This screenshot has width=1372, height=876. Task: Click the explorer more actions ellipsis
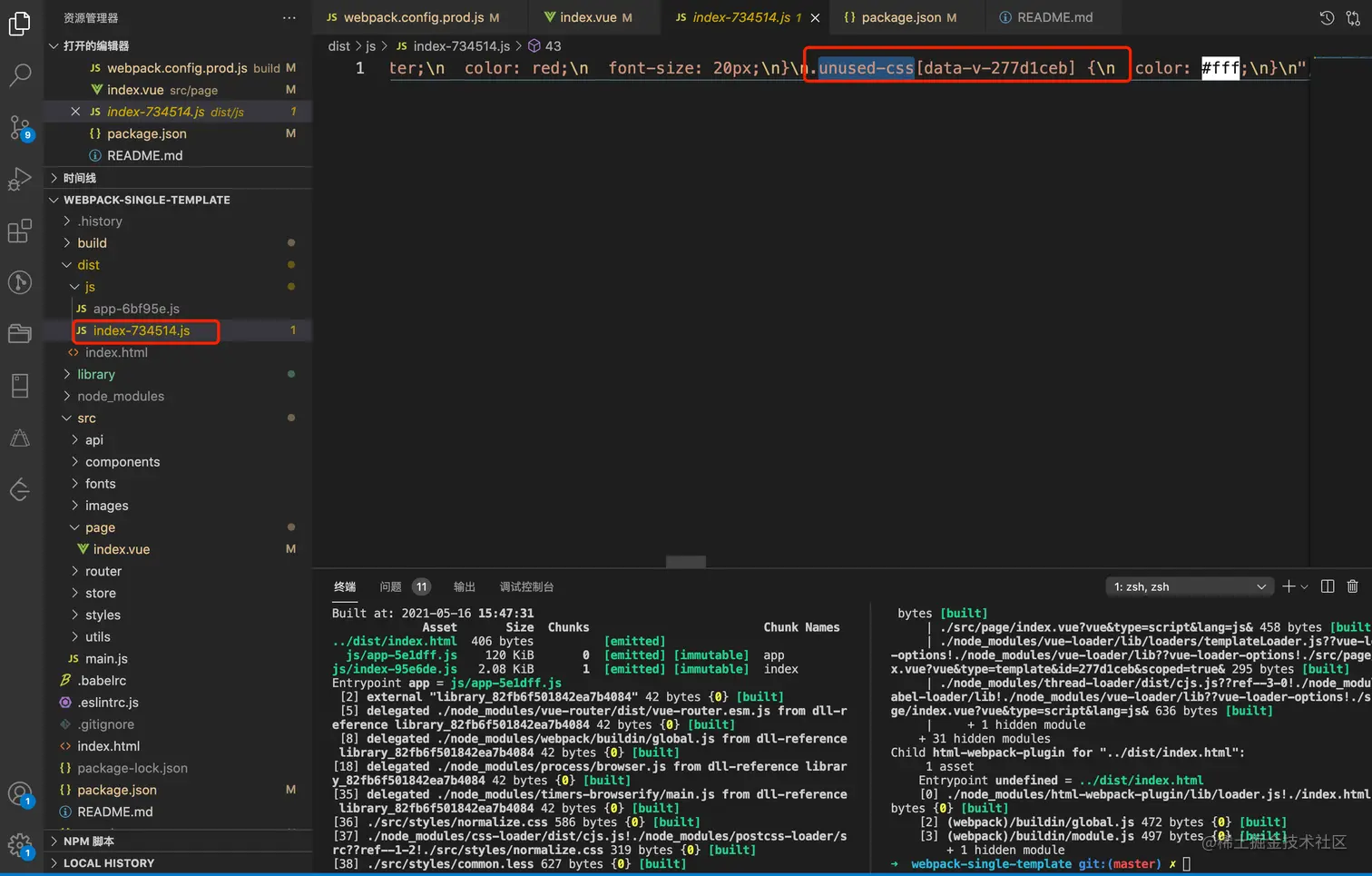(289, 18)
